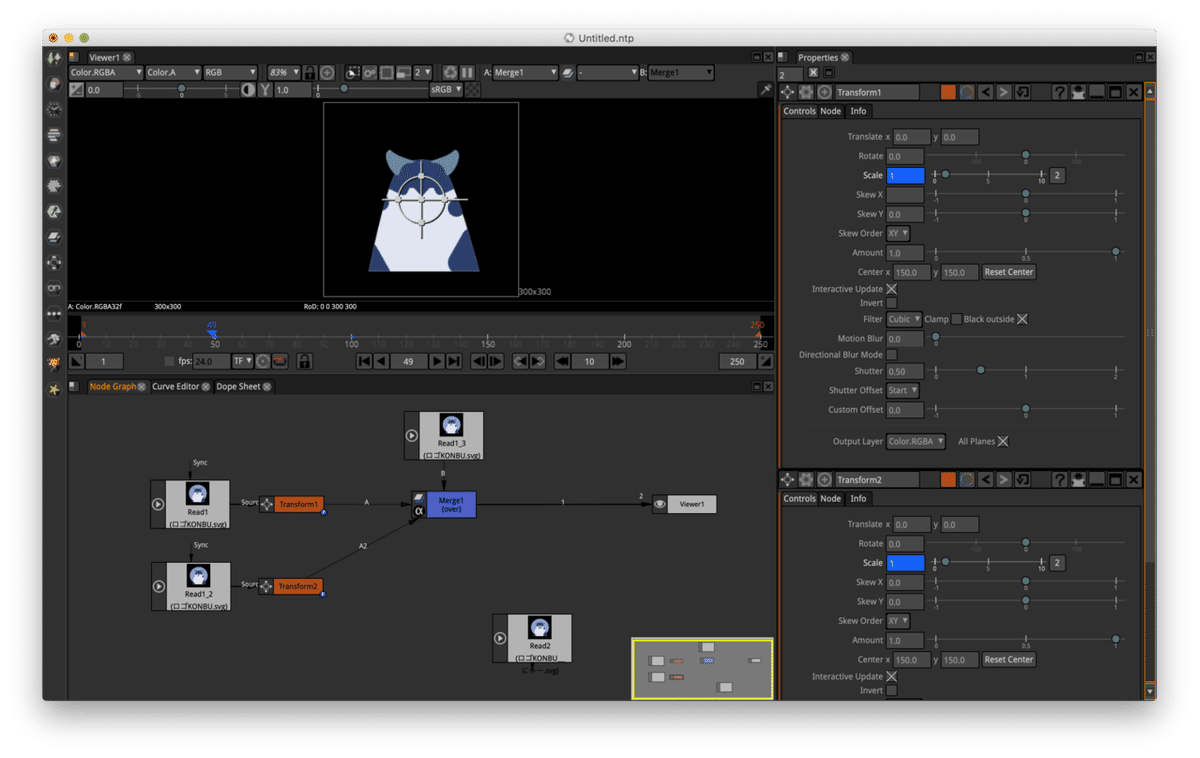
Task: Enable the Invert checkbox in Transform2
Action: pos(892,691)
